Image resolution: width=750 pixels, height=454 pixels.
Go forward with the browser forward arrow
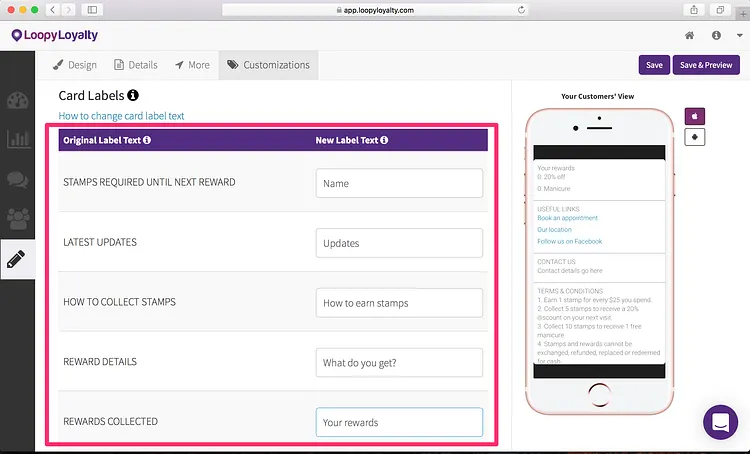click(x=69, y=10)
